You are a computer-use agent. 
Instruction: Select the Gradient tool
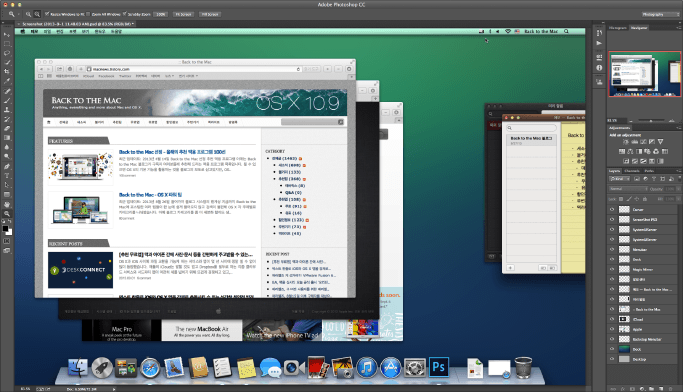pyautogui.click(x=7, y=138)
